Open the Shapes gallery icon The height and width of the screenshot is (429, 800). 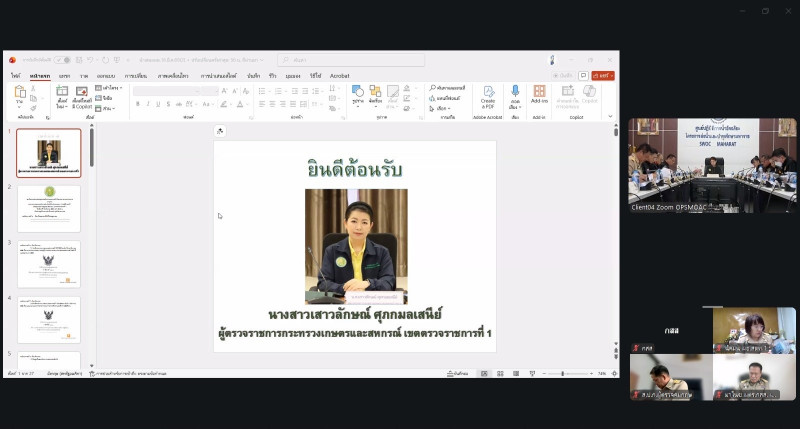tap(358, 92)
